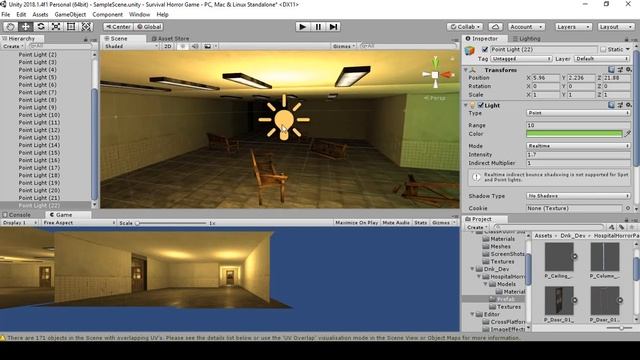This screenshot has width=640, height=360.
Task: Open the Scene Gizmos dropdown
Action: (x=344, y=46)
